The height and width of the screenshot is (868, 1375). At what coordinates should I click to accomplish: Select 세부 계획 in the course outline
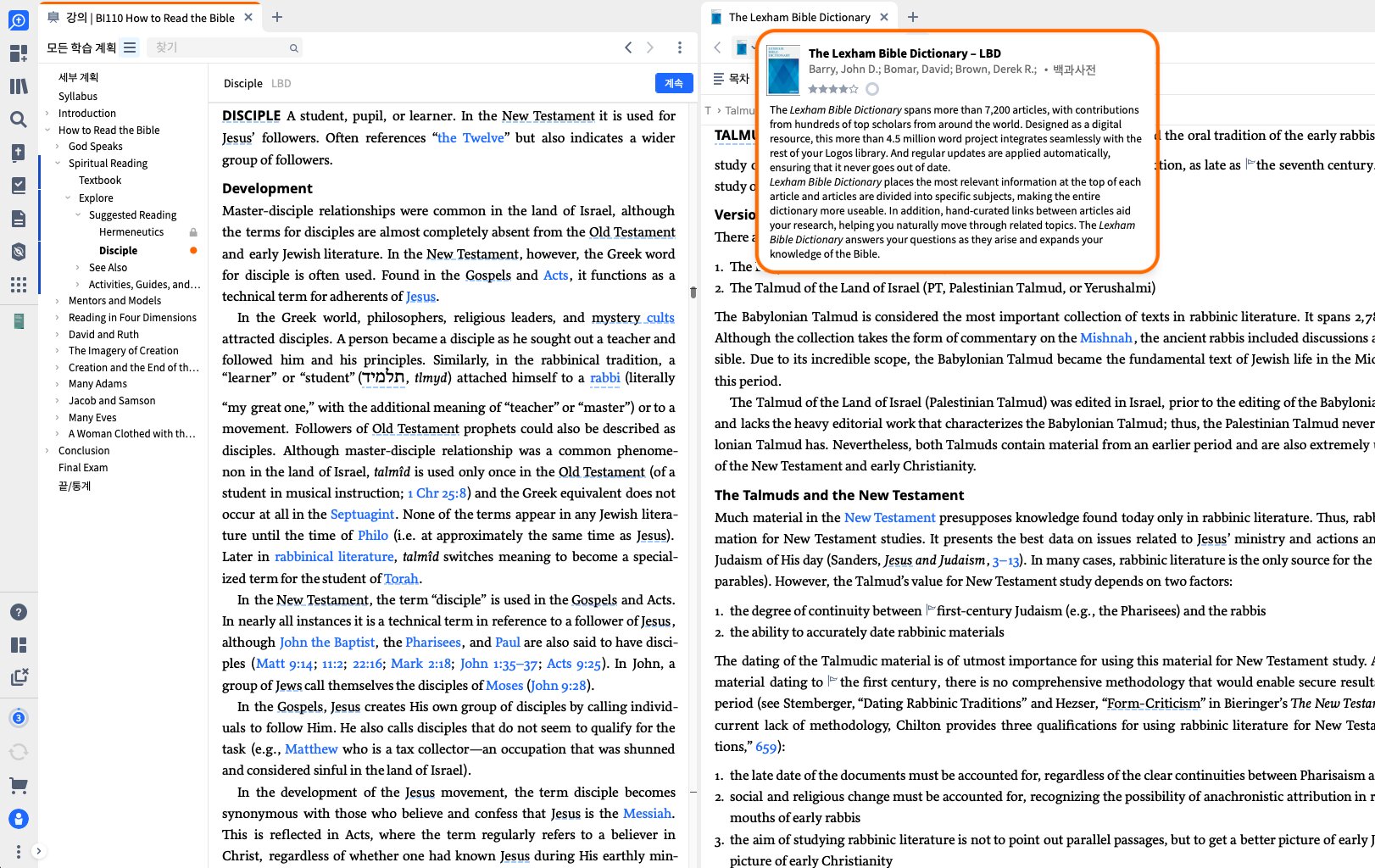click(78, 77)
